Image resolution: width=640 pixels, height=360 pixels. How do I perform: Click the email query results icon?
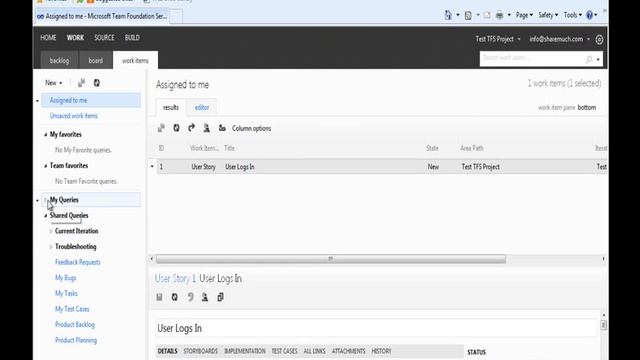[x=222, y=128]
